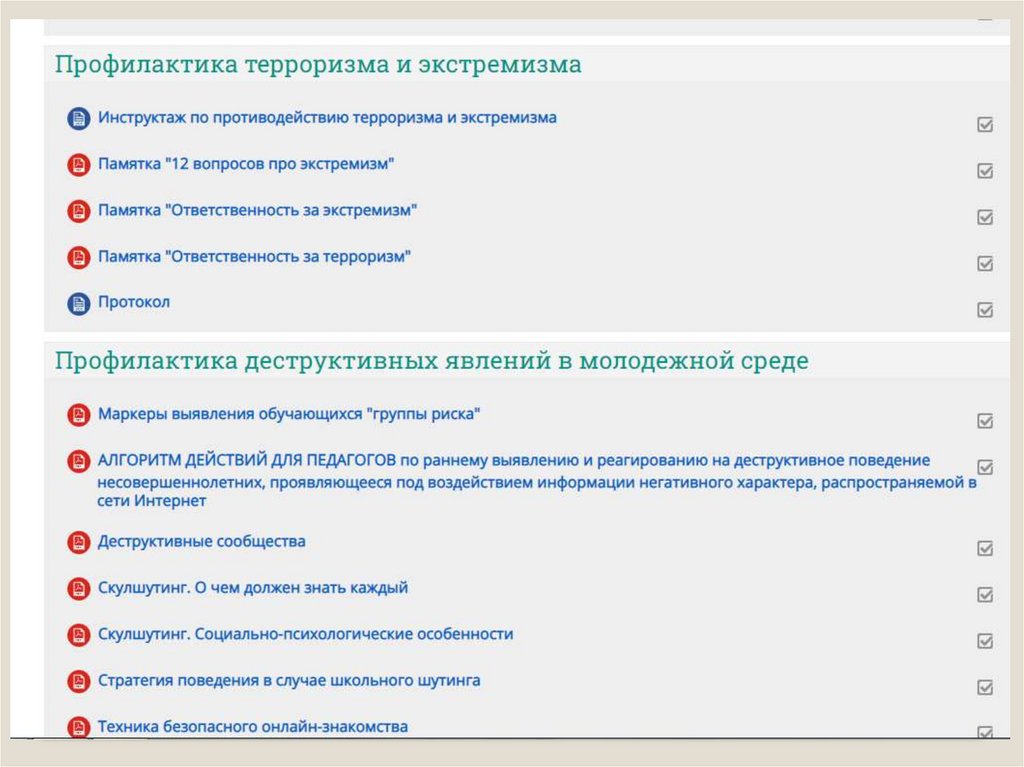Click PDF icon beside АЛГОРИТМ ДЕЙСТВИЙ ДЛЯ ПЕДАГОГОВ
The width and height of the screenshot is (1024, 767).
coord(78,461)
